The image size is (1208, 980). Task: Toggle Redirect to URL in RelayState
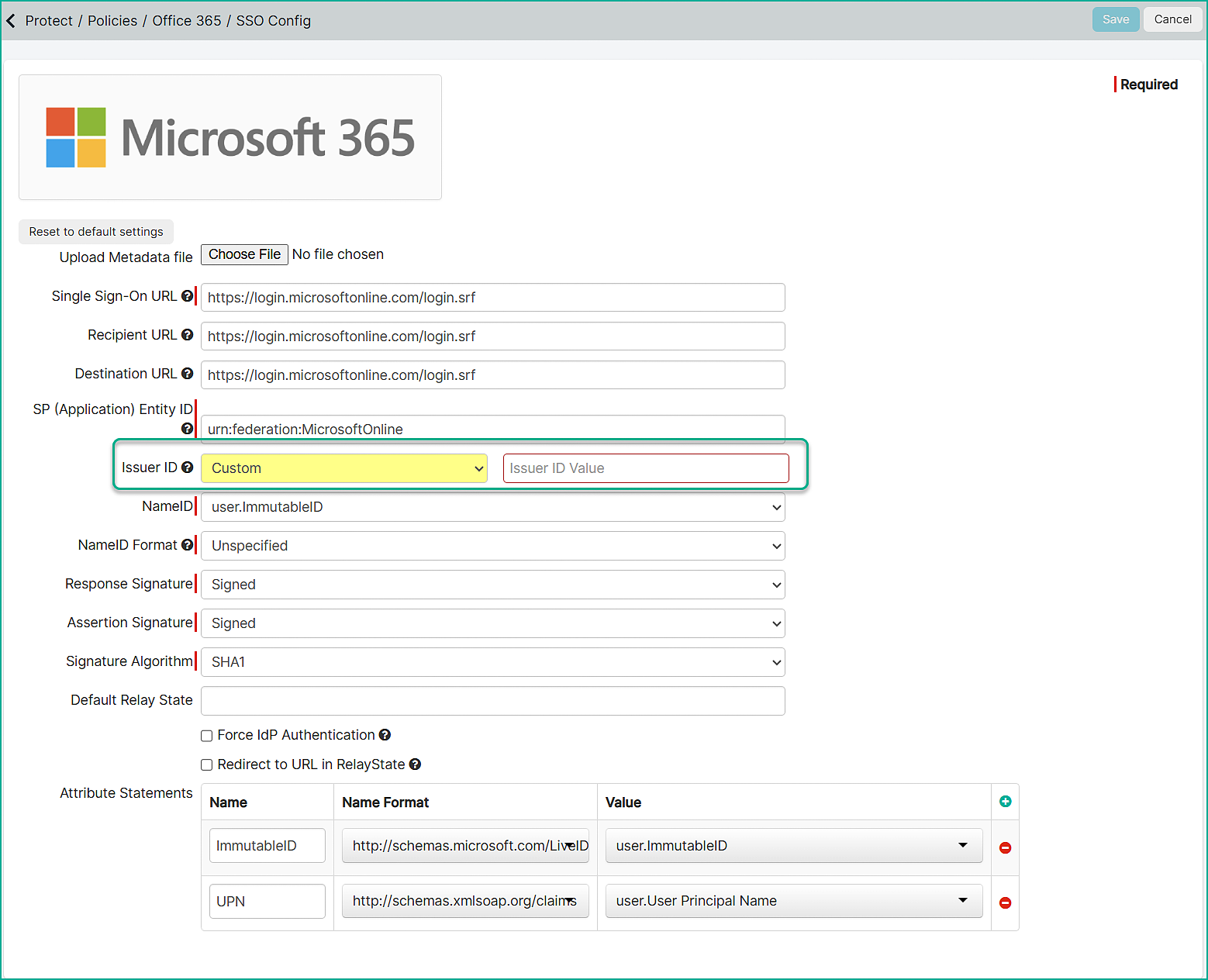click(x=207, y=765)
